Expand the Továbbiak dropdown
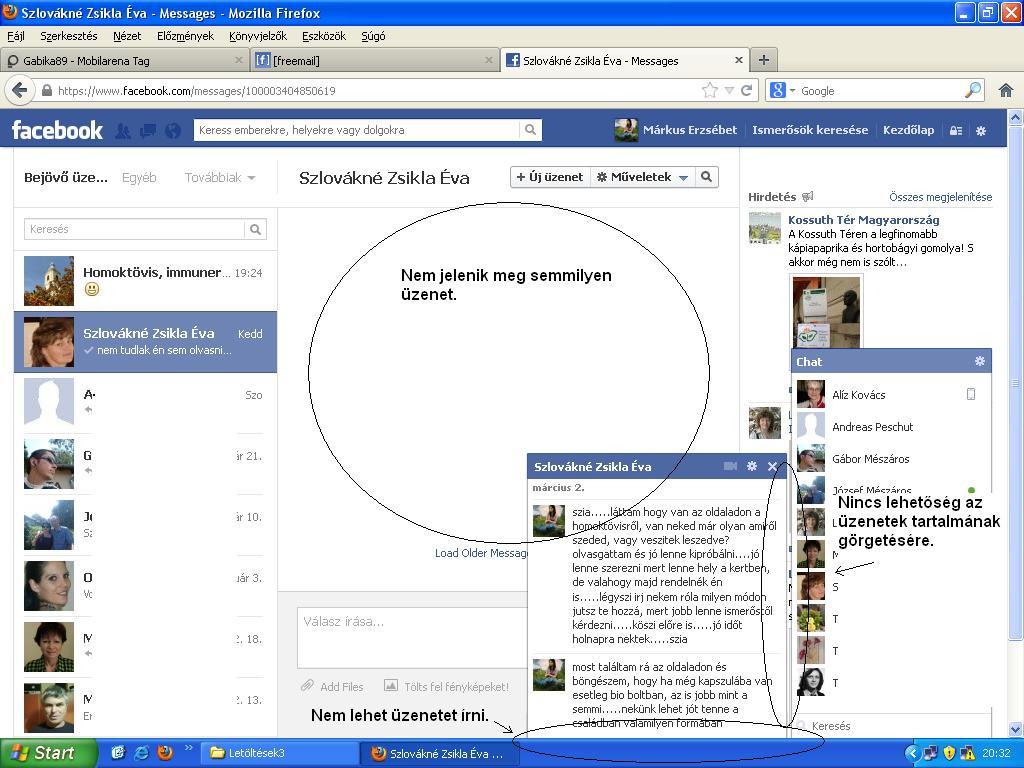1024x768 pixels. (219, 178)
